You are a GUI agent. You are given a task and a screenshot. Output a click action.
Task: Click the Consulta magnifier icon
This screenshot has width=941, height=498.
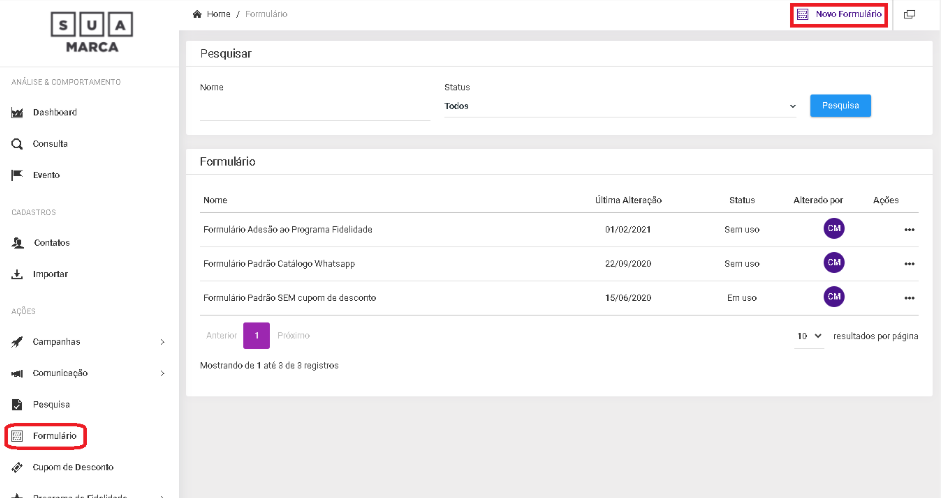tap(17, 144)
